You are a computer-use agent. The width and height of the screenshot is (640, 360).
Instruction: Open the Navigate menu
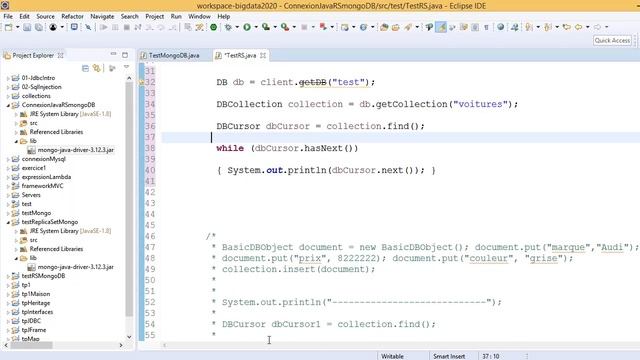(x=102, y=16)
